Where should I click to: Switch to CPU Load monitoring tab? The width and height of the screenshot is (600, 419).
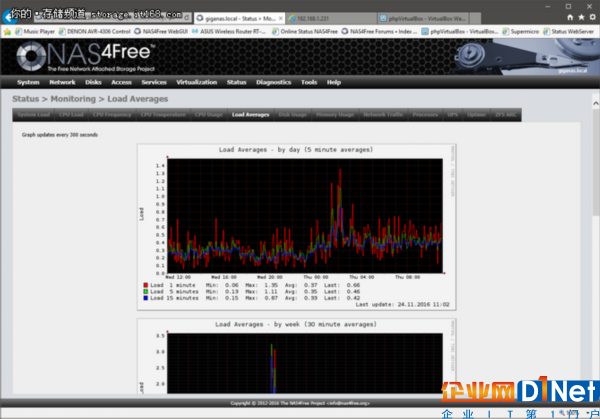point(71,115)
